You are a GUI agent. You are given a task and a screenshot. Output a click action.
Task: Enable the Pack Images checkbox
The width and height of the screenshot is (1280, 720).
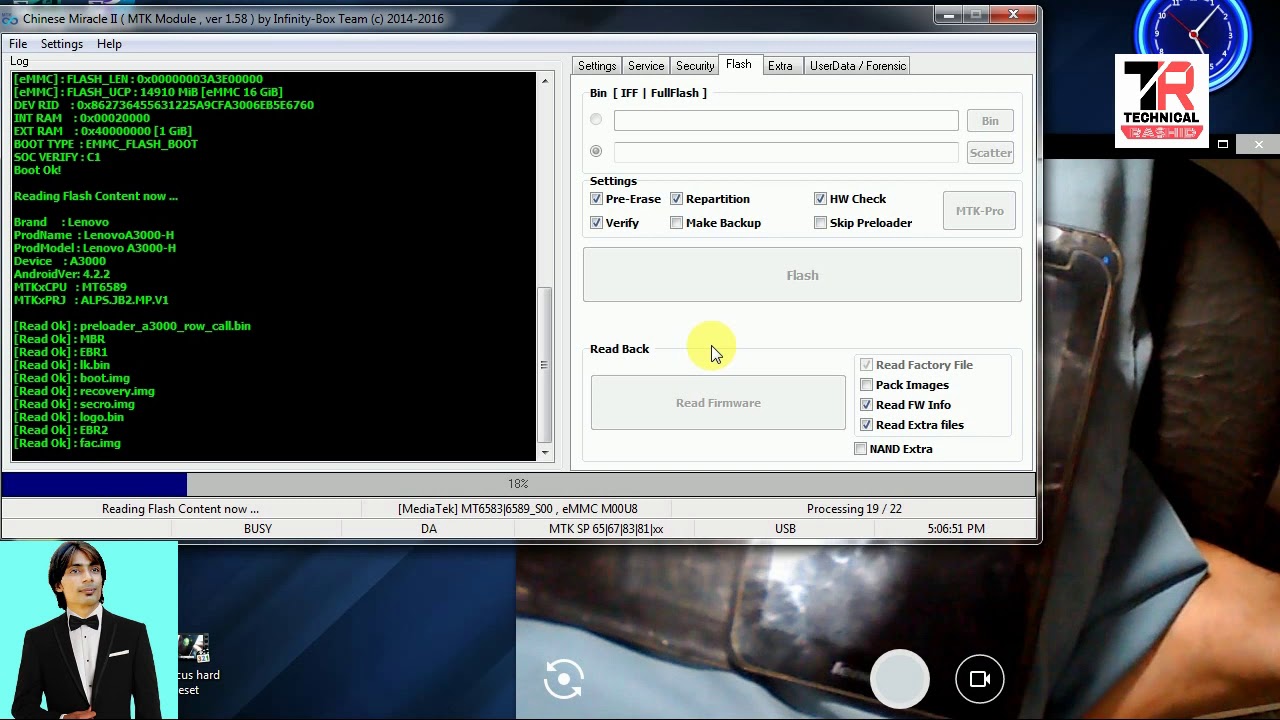[867, 385]
